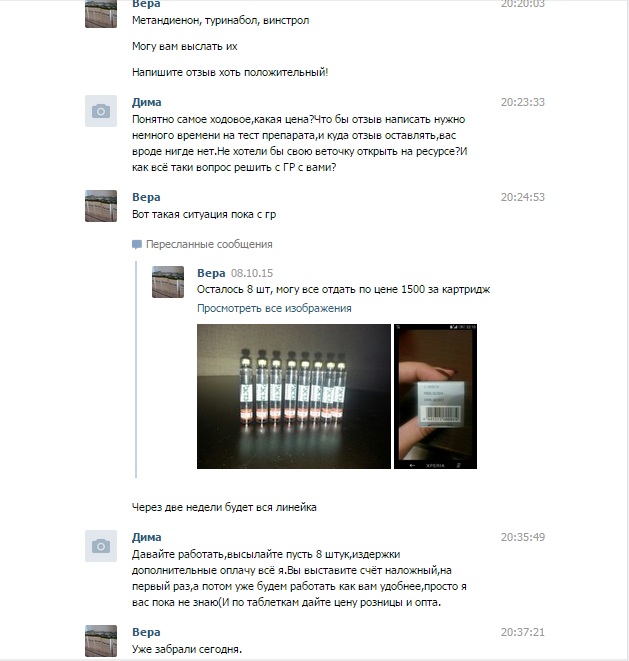629x661 pixels.
Task: Click the 20:23:33 message timestamp
Action: click(x=522, y=102)
